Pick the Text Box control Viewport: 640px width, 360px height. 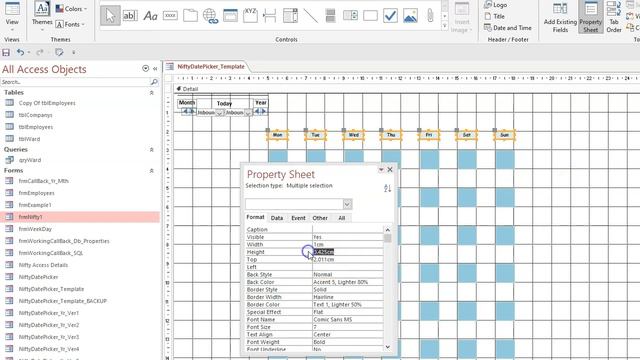tap(130, 16)
